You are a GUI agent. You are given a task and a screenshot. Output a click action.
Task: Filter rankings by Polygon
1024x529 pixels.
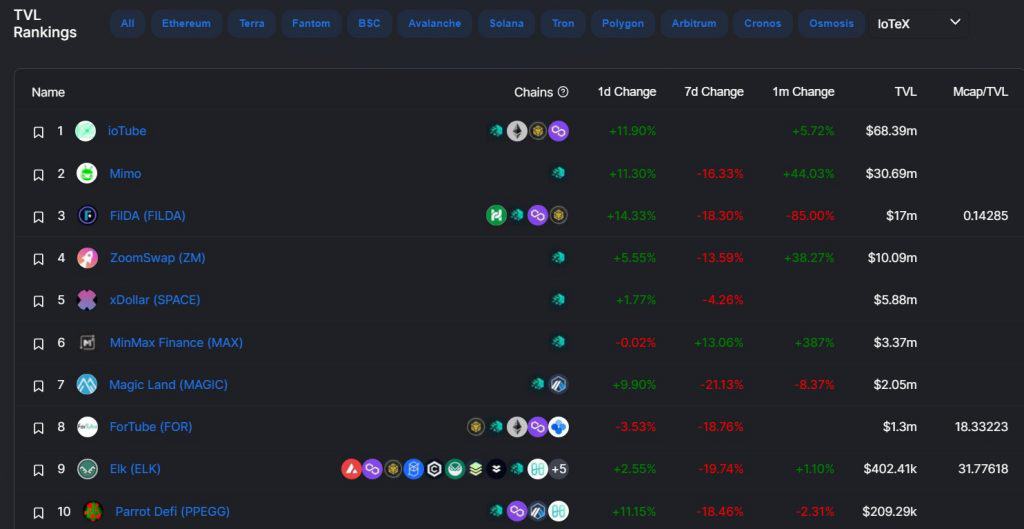point(622,24)
